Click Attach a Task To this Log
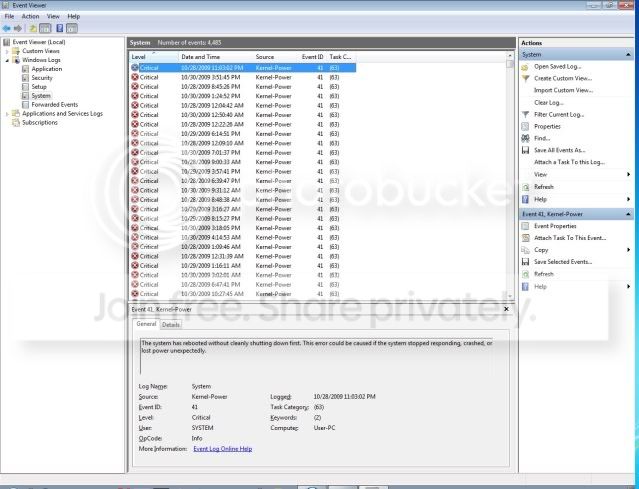Image resolution: width=639 pixels, height=489 pixels. click(569, 162)
